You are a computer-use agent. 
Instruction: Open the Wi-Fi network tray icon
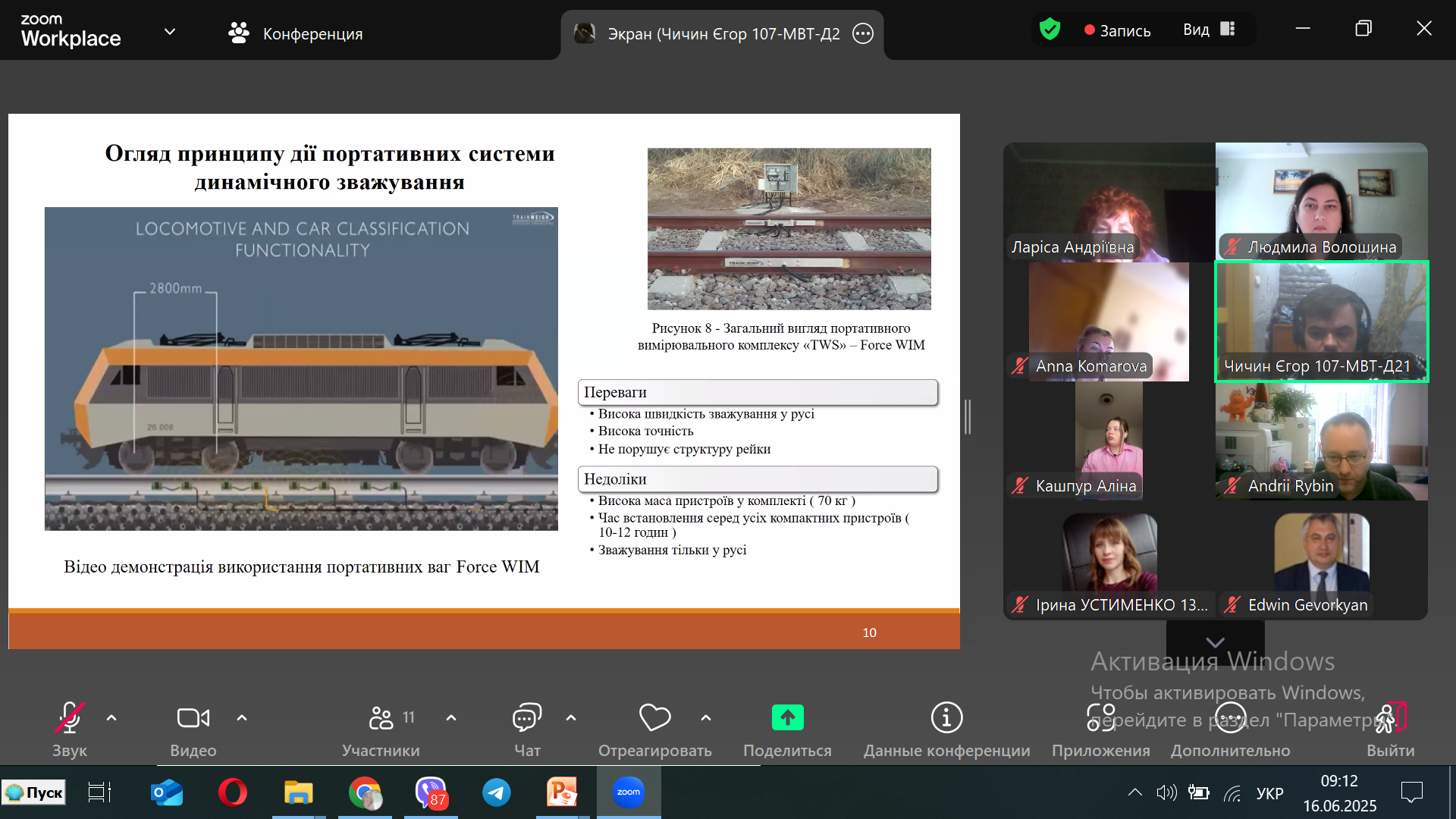click(x=1233, y=793)
